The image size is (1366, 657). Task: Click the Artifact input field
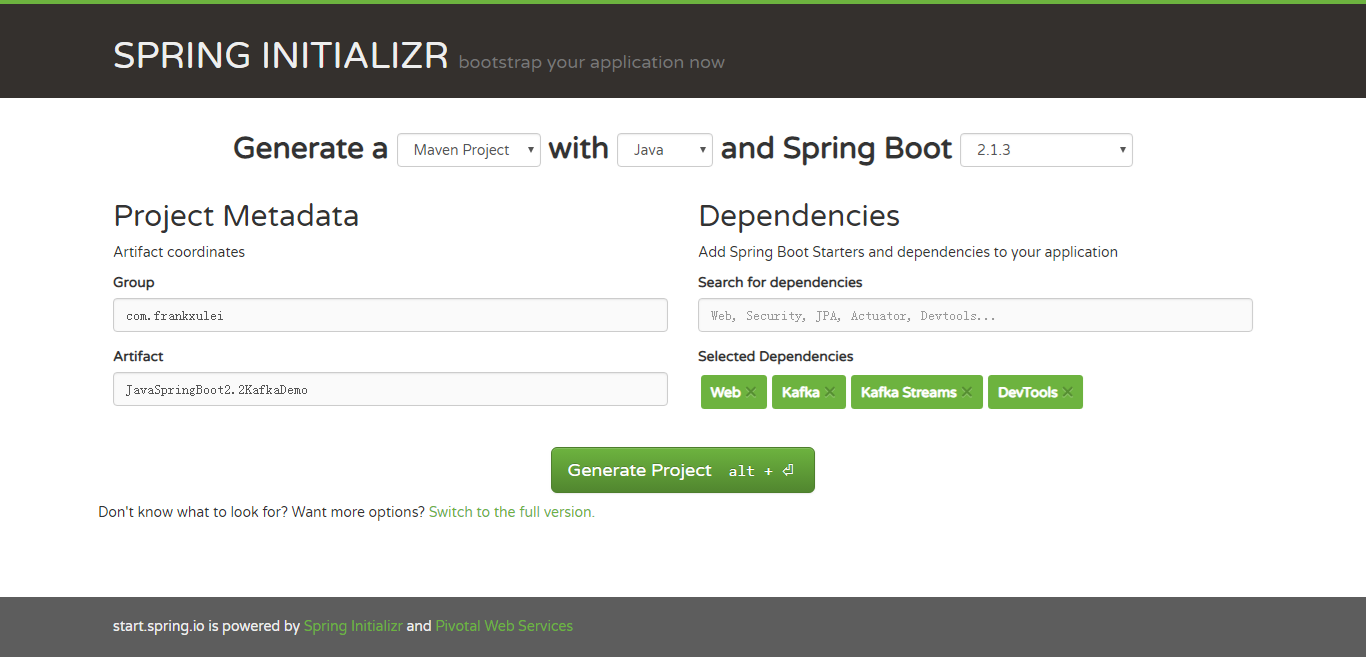(390, 389)
